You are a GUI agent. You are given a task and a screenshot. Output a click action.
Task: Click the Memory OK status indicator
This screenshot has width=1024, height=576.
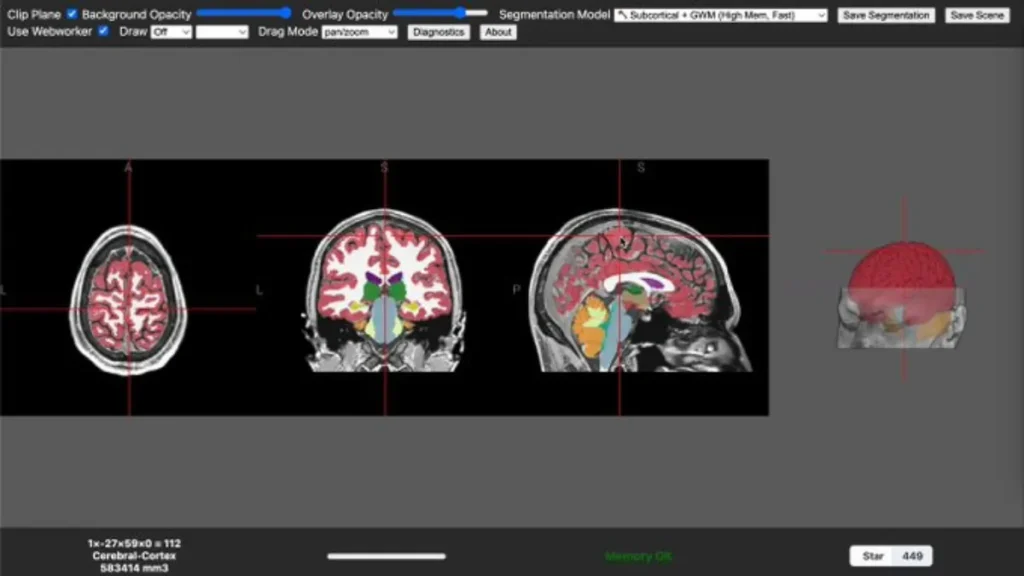click(x=638, y=556)
